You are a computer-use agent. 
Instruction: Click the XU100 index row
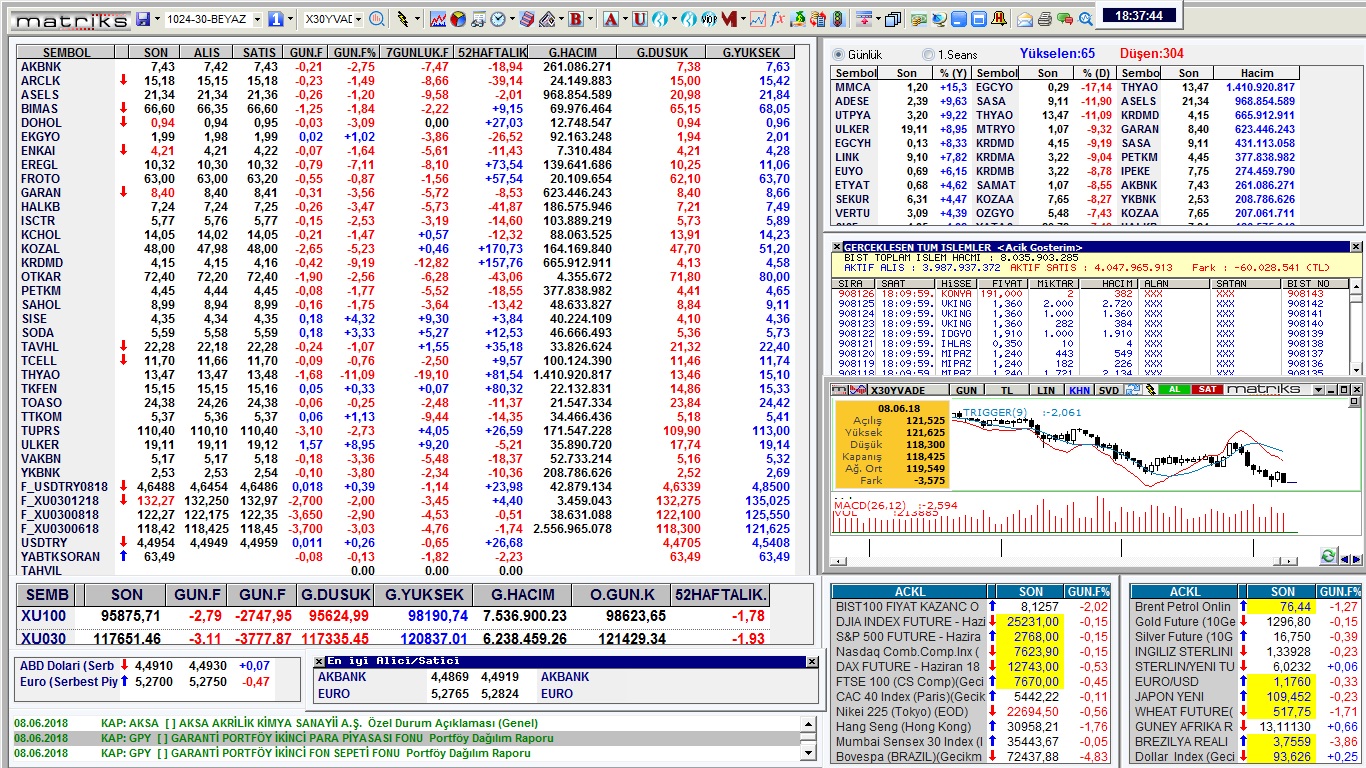(x=395, y=616)
